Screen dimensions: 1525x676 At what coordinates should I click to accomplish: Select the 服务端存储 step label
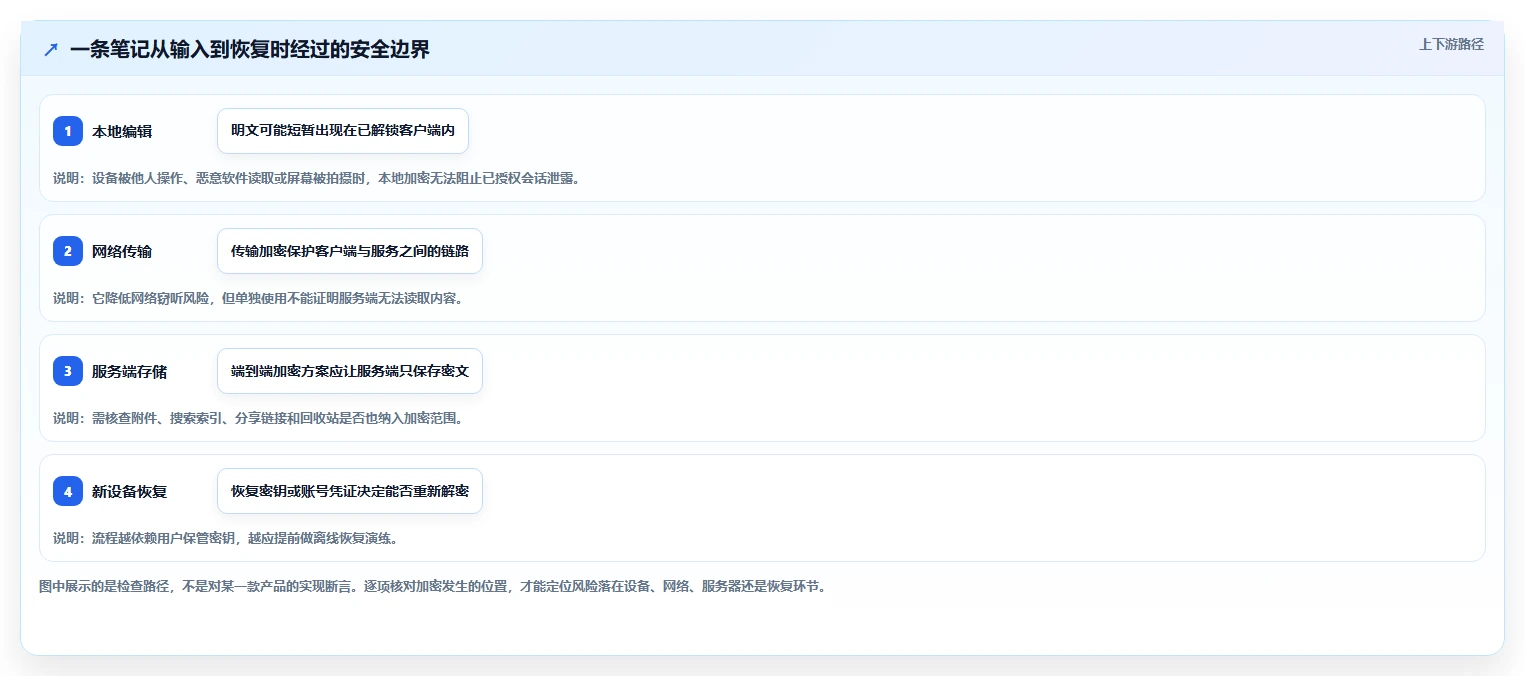pos(130,371)
